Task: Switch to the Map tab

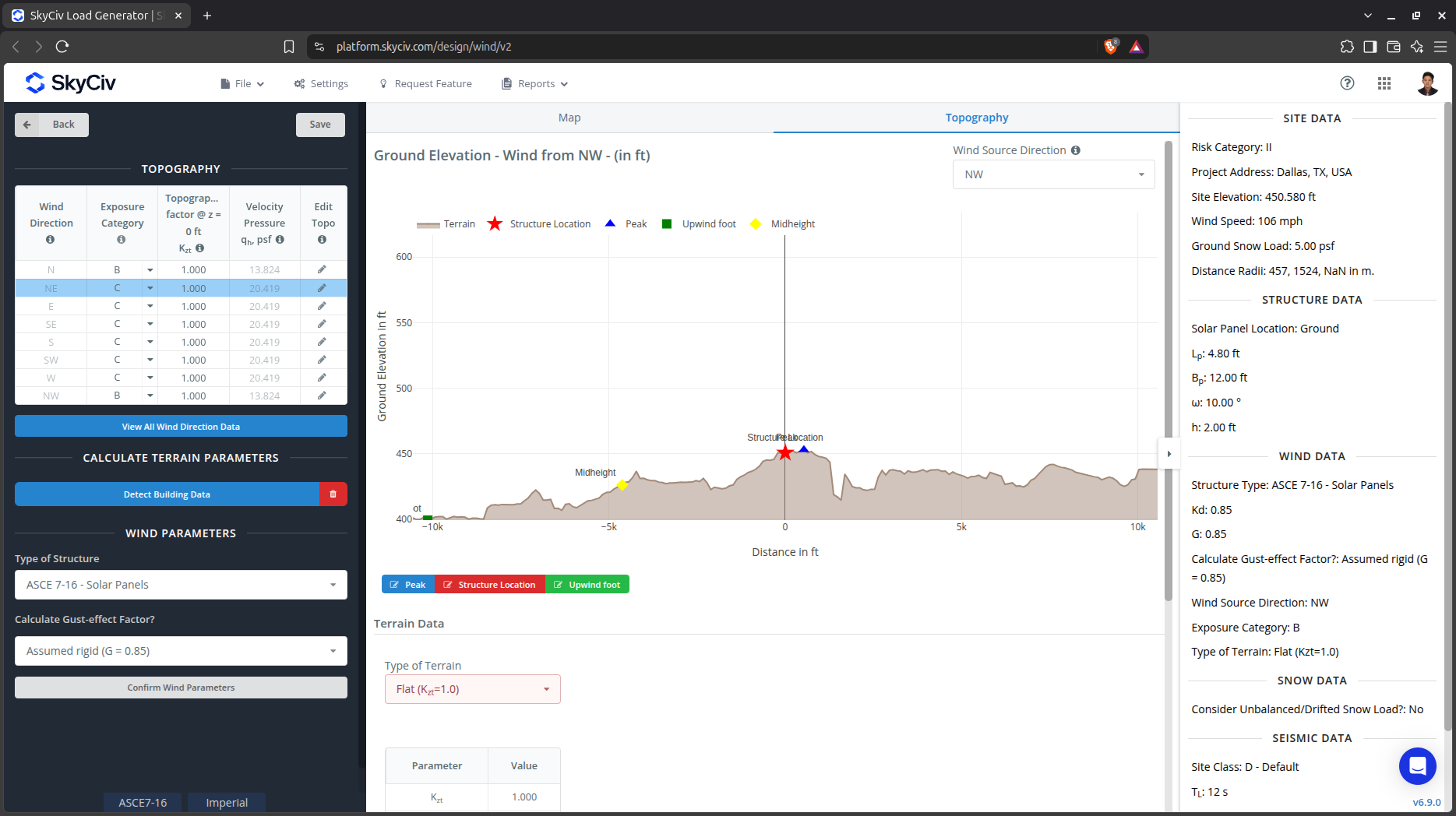Action: point(569,118)
